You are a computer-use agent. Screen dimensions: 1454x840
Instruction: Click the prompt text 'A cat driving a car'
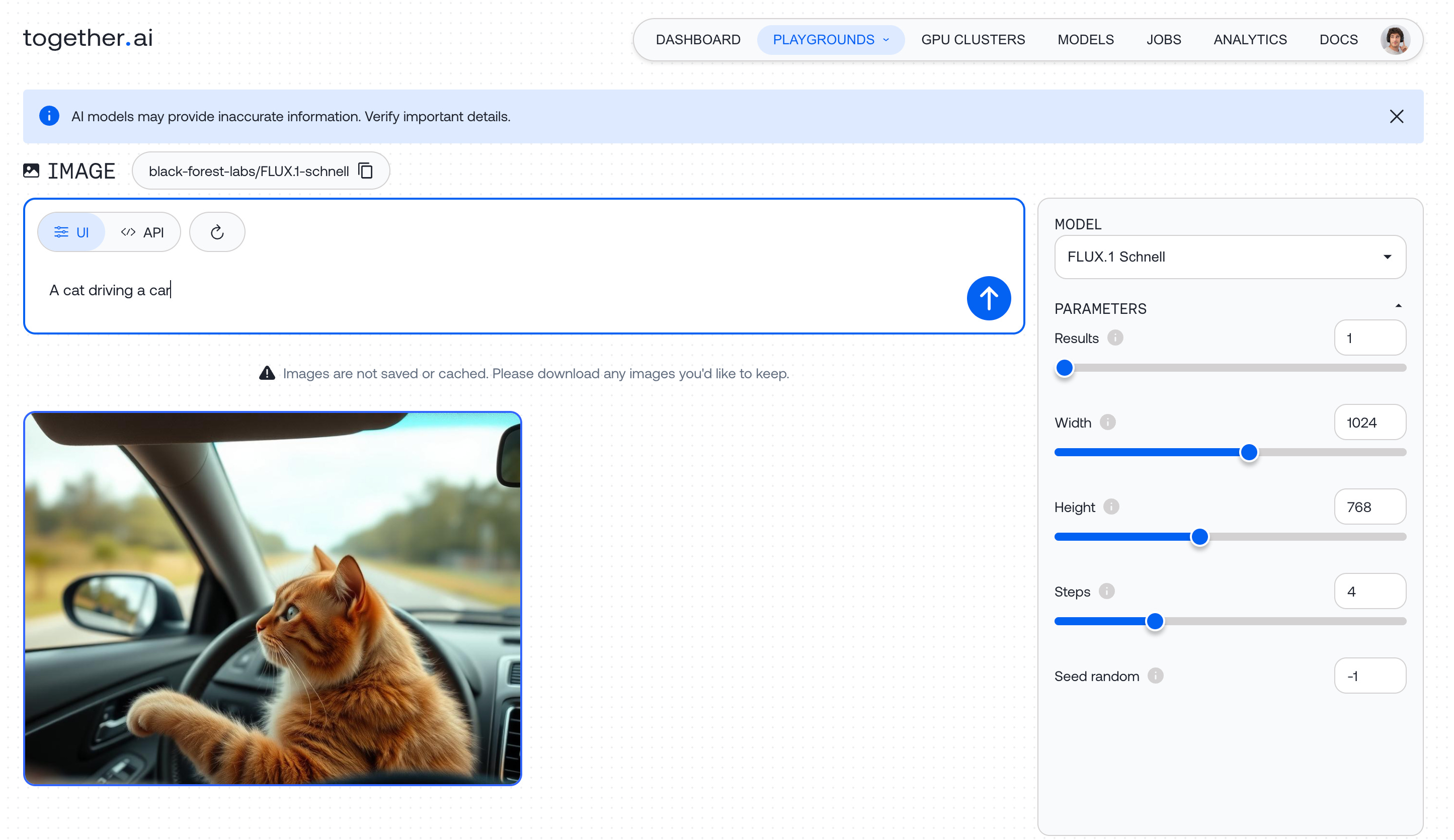pyautogui.click(x=110, y=290)
